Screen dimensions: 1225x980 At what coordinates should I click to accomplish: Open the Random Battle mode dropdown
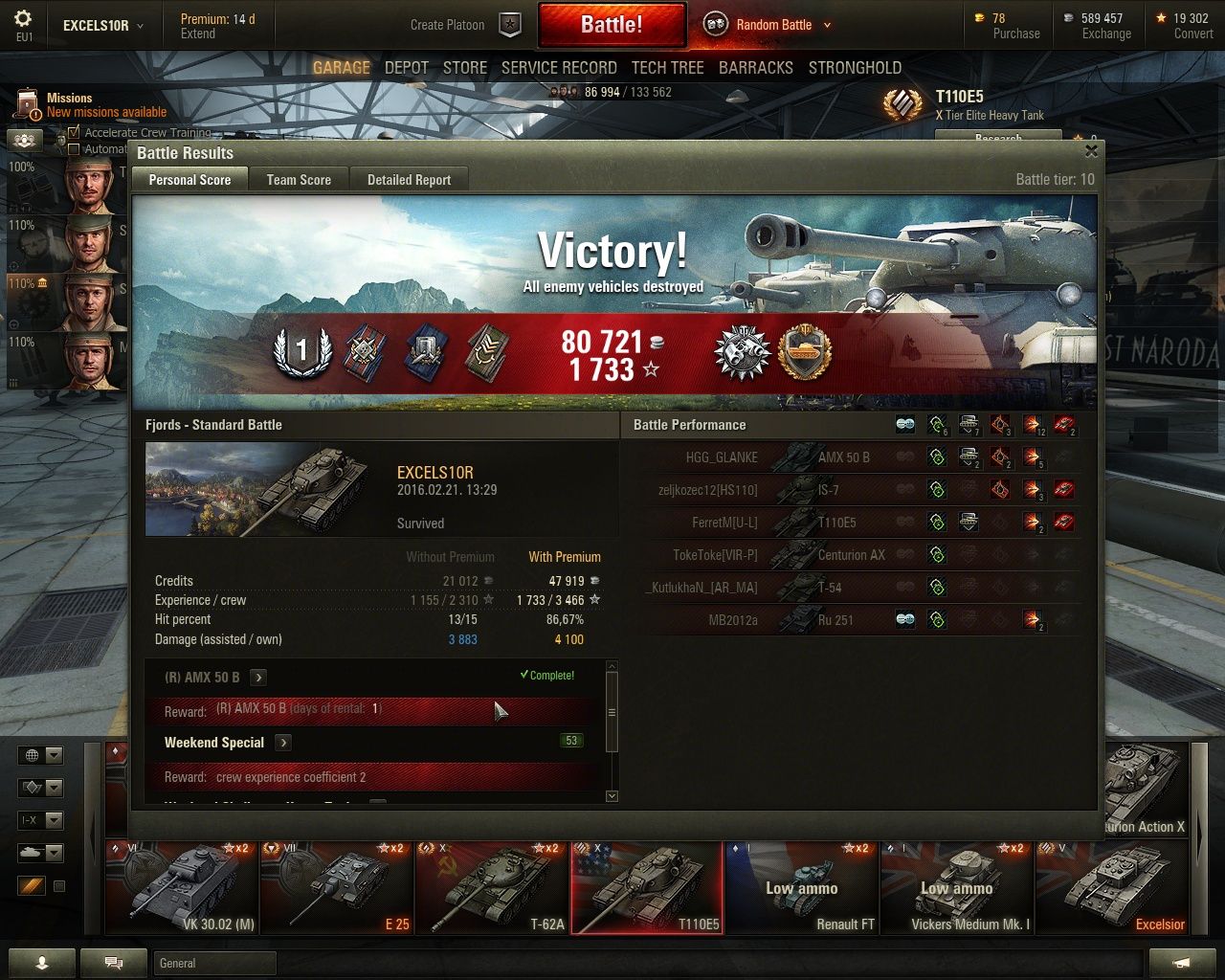[827, 26]
